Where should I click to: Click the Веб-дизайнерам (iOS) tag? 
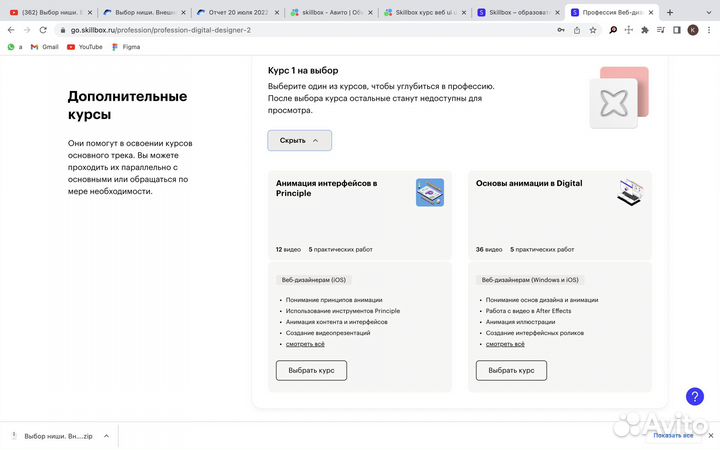coord(314,280)
